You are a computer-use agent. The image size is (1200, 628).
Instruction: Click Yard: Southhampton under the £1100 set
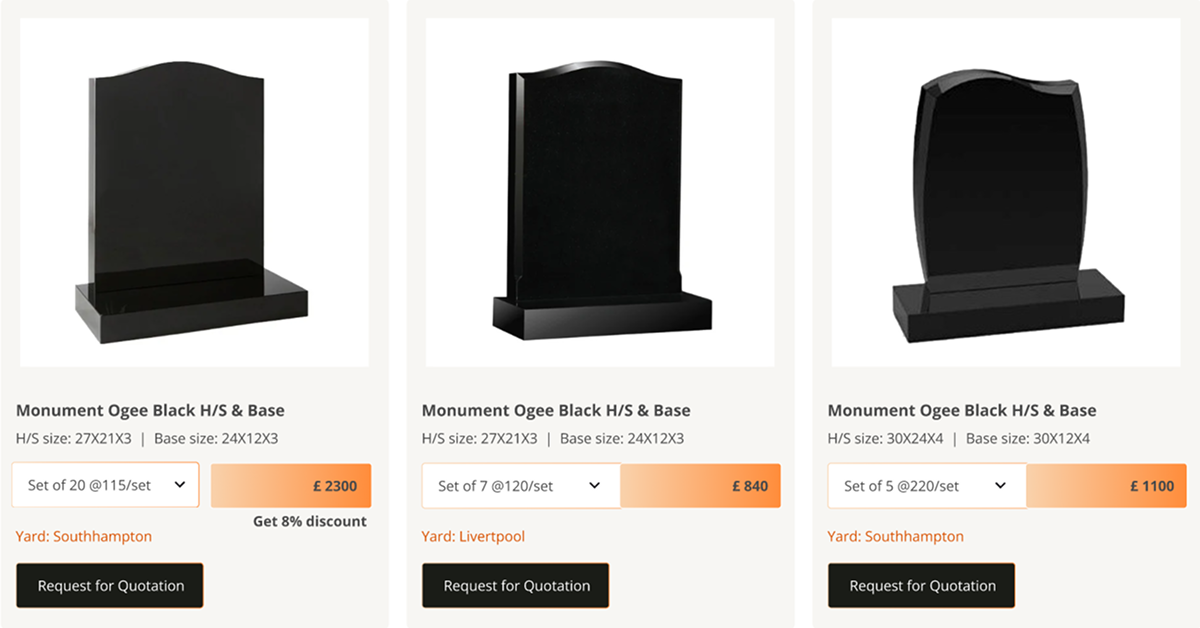click(x=896, y=536)
